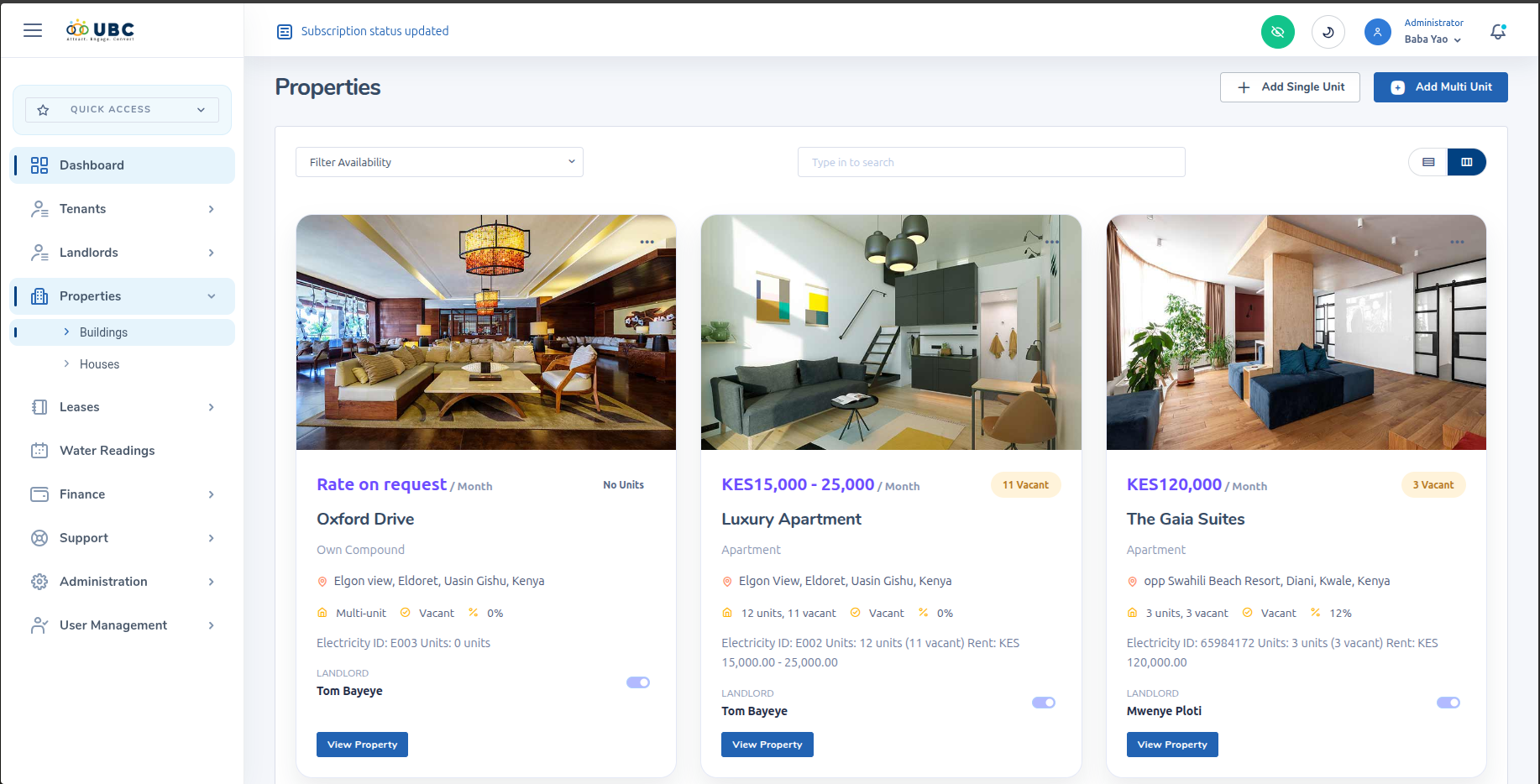Viewport: 1540px width, 784px height.
Task: Switch to list view layout
Action: pos(1427,162)
